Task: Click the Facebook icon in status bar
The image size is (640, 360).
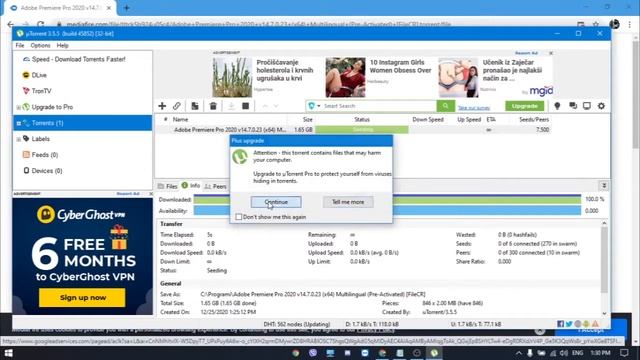Action: 560,324
